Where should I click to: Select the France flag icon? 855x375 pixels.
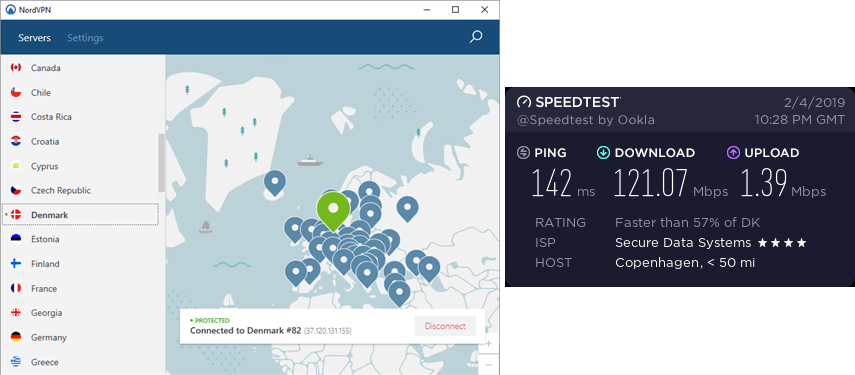(16, 288)
